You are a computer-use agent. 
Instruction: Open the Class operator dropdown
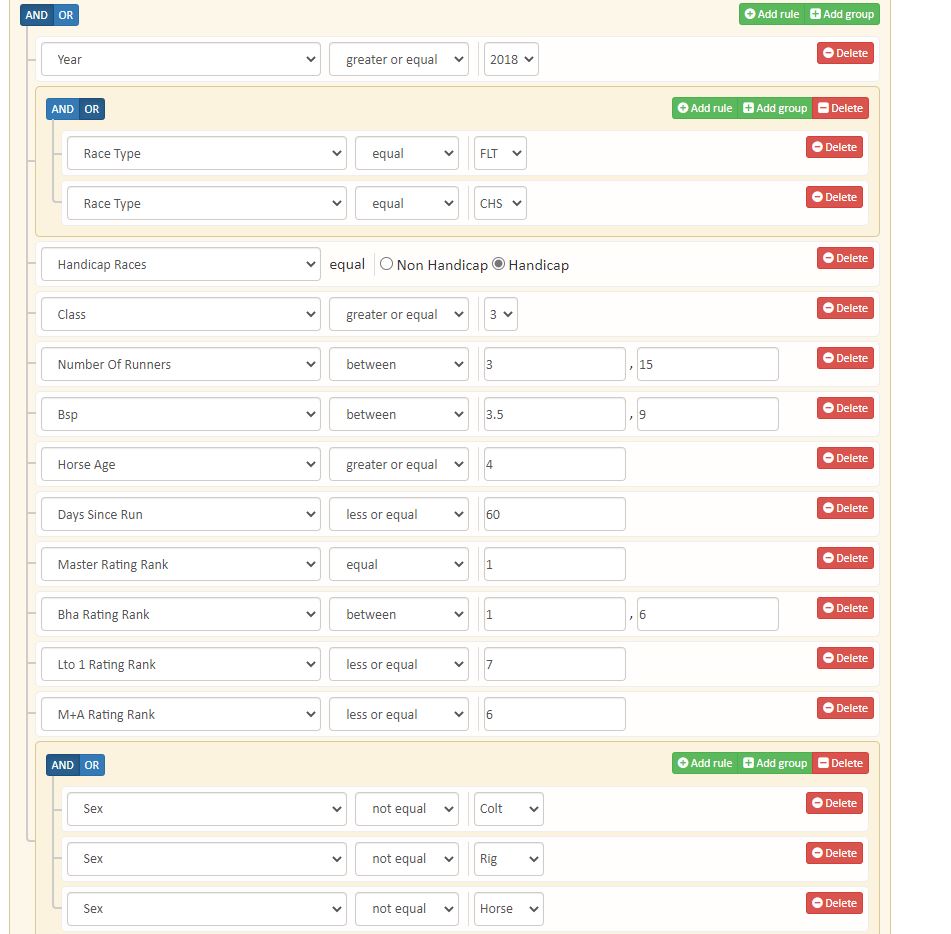(x=398, y=314)
